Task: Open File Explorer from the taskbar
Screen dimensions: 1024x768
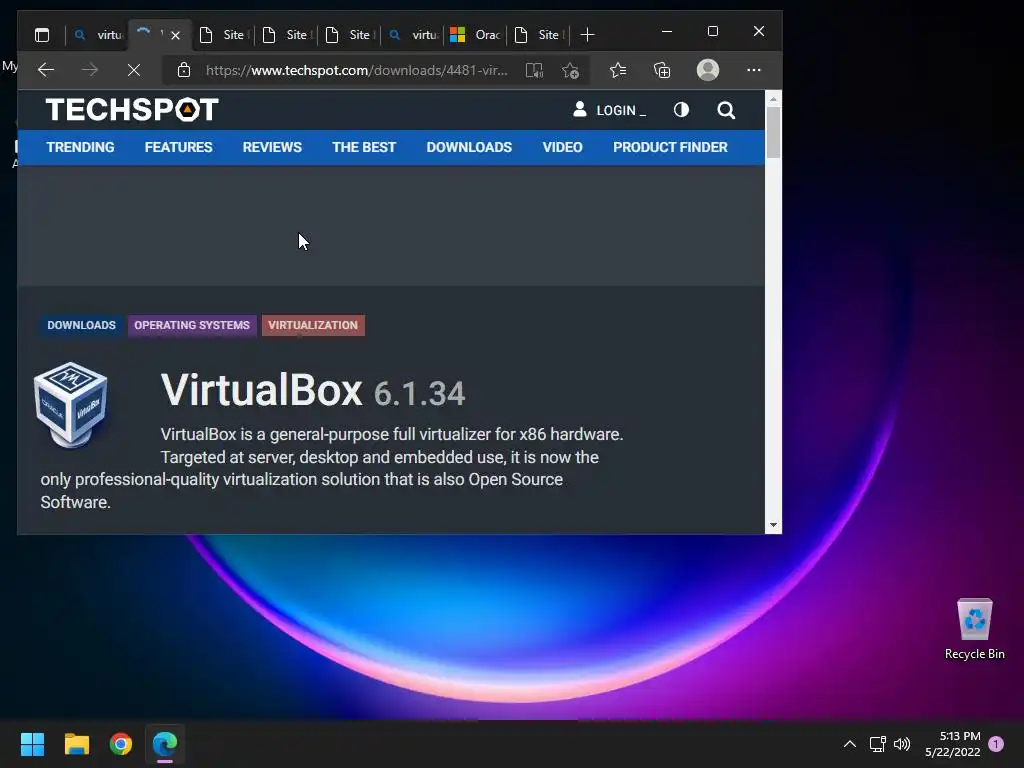Action: pyautogui.click(x=76, y=744)
